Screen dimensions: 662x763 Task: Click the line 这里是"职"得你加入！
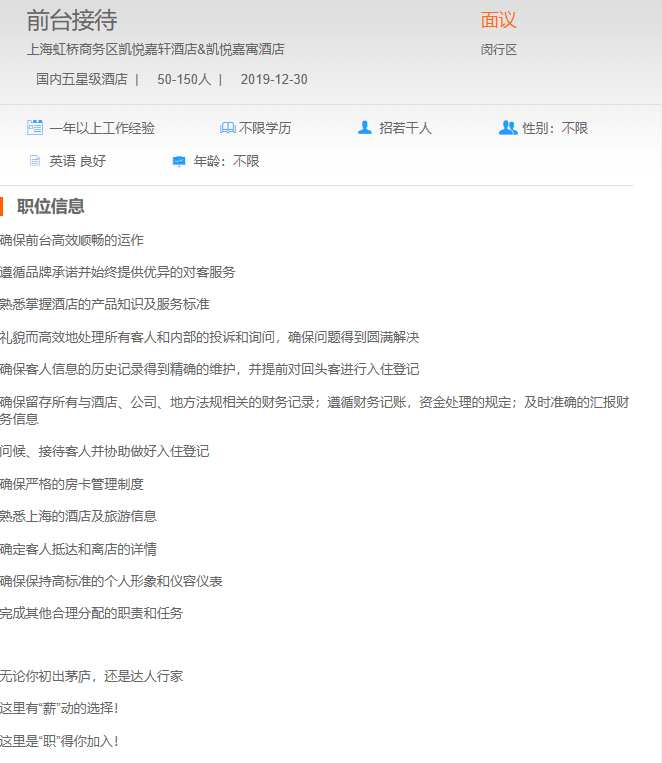[x=59, y=742]
